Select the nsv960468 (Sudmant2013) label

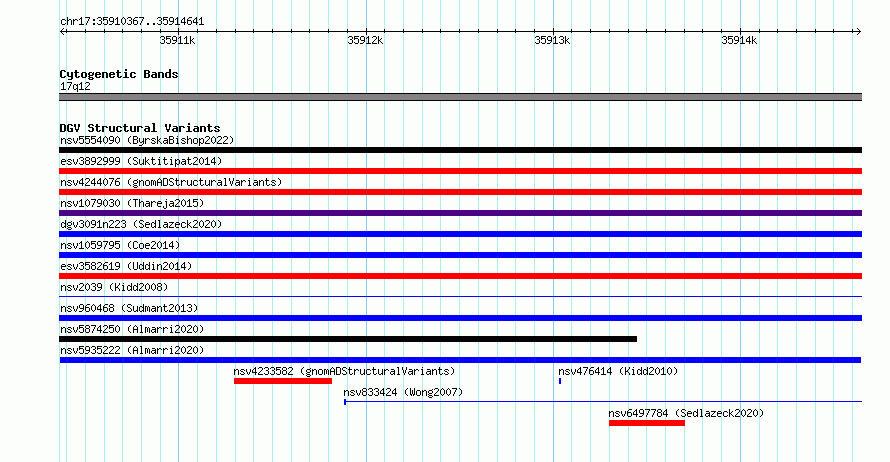pyautogui.click(x=129, y=308)
